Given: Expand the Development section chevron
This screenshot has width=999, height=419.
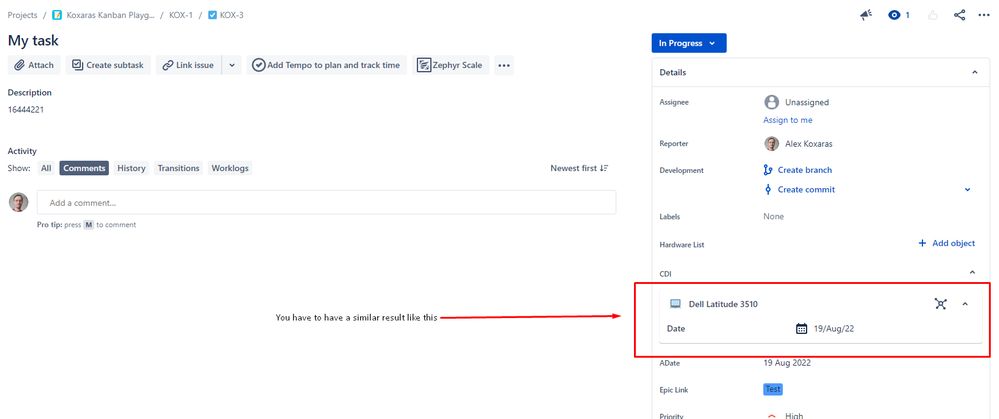Looking at the screenshot, I should 967,189.
